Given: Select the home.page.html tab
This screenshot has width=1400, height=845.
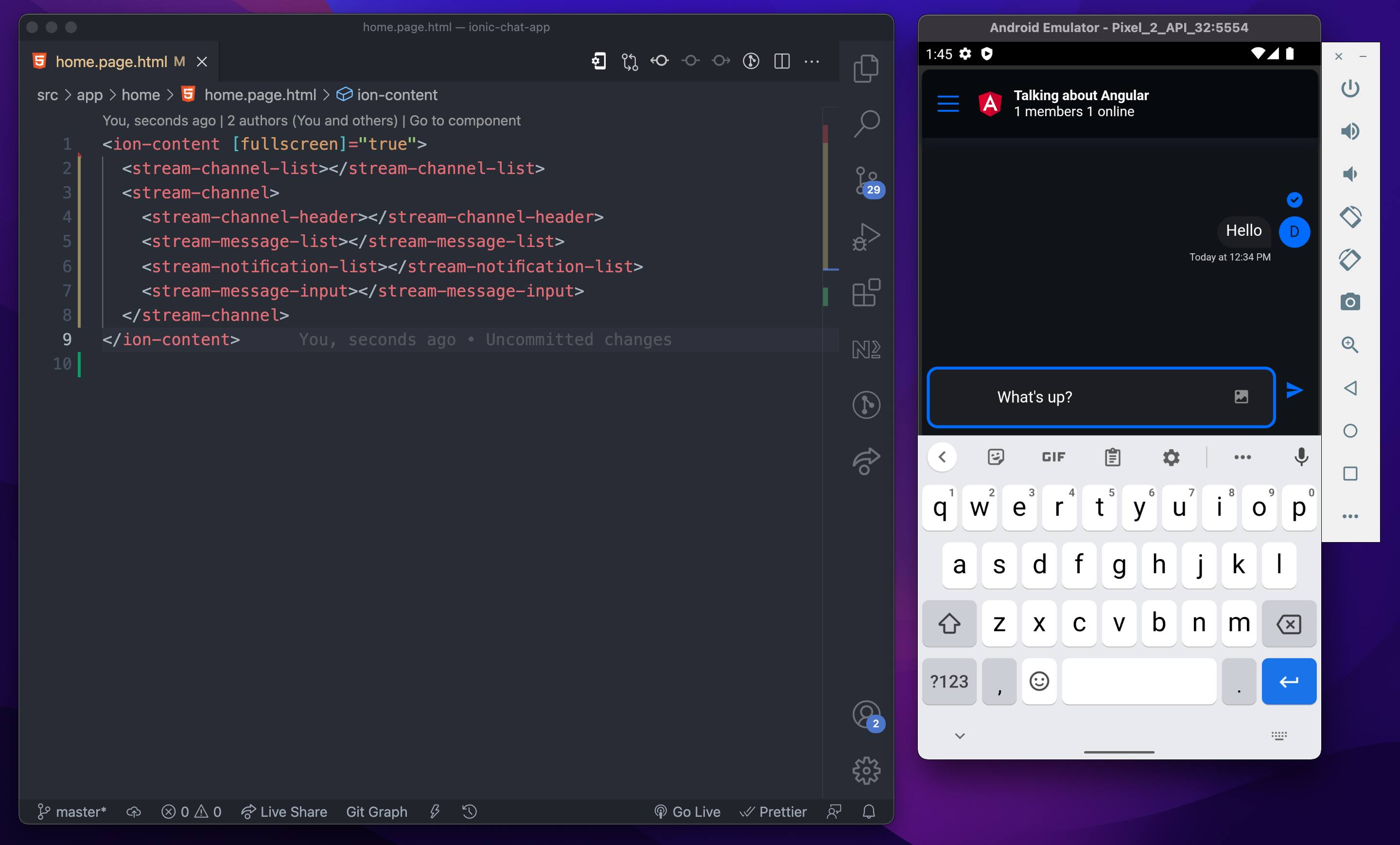Looking at the screenshot, I should point(112,61).
